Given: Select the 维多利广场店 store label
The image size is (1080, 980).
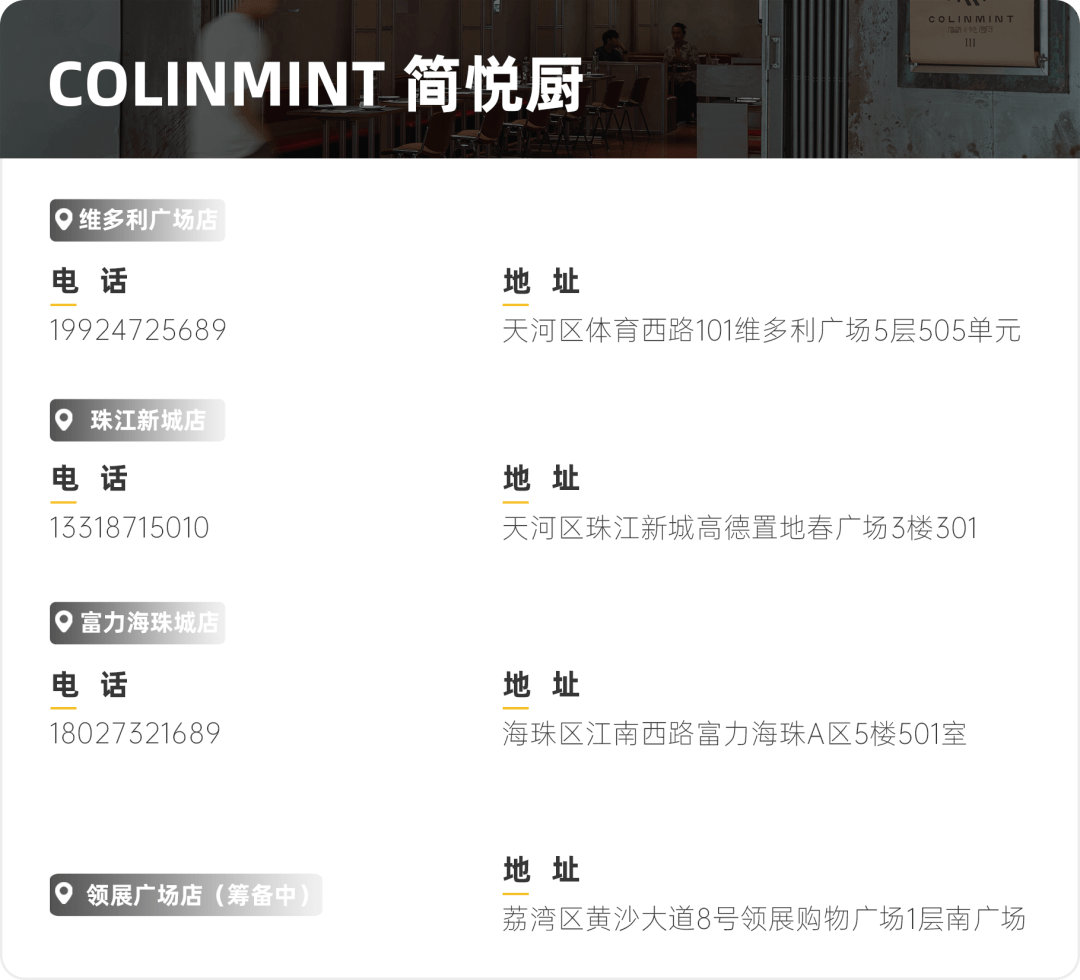Looking at the screenshot, I should coord(137,220).
